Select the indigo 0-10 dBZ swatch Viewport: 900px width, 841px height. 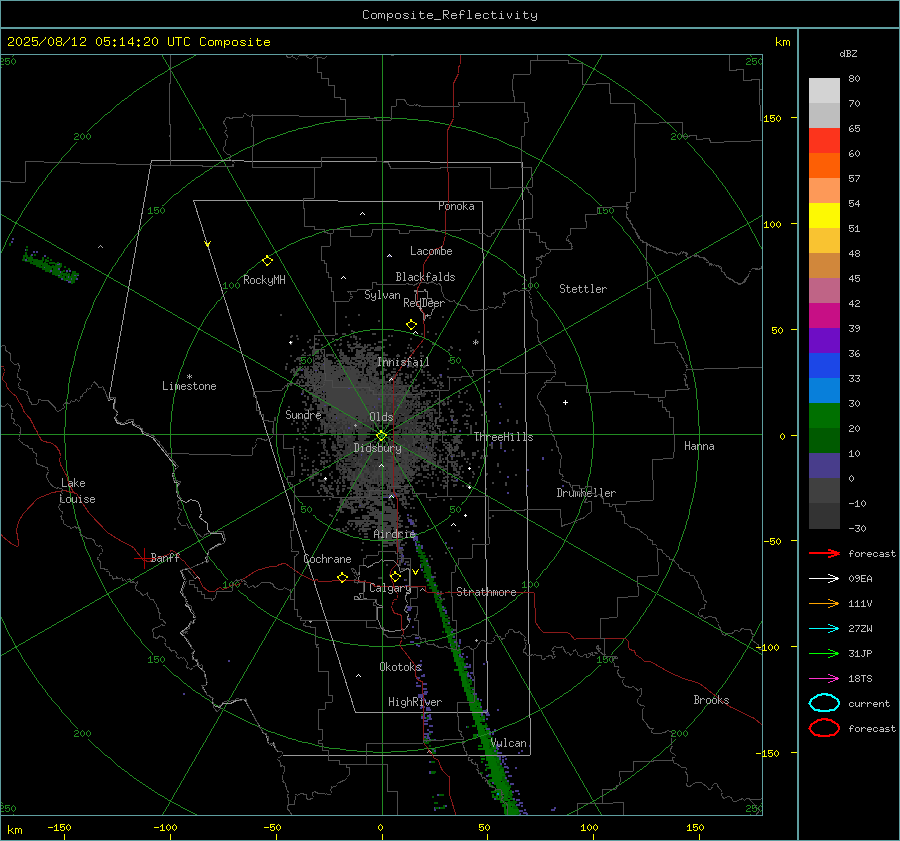click(x=824, y=465)
